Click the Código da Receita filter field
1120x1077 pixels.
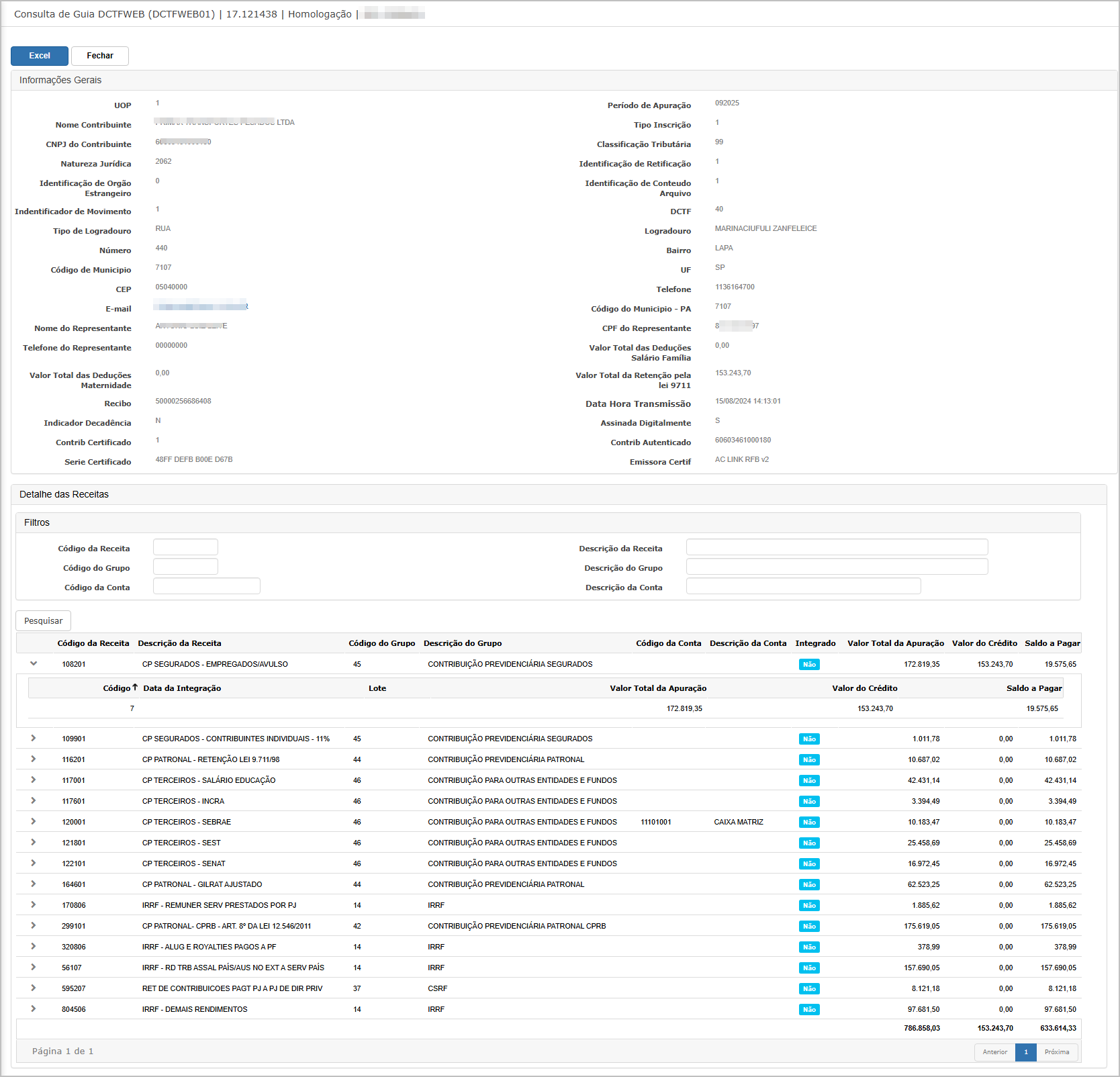(185, 547)
